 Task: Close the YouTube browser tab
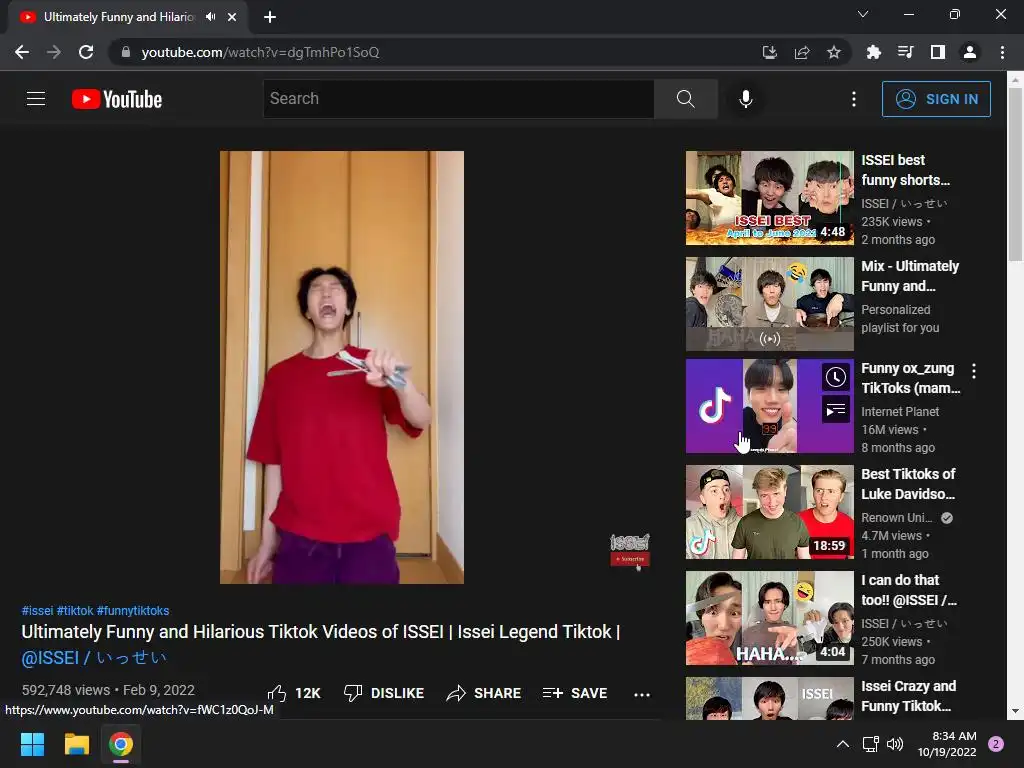pos(232,17)
